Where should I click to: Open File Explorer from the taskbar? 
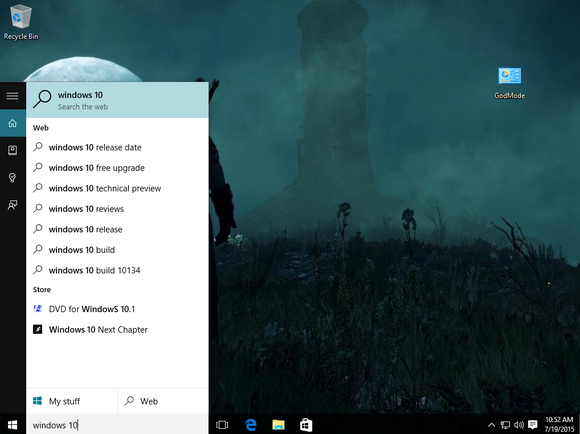pos(278,425)
